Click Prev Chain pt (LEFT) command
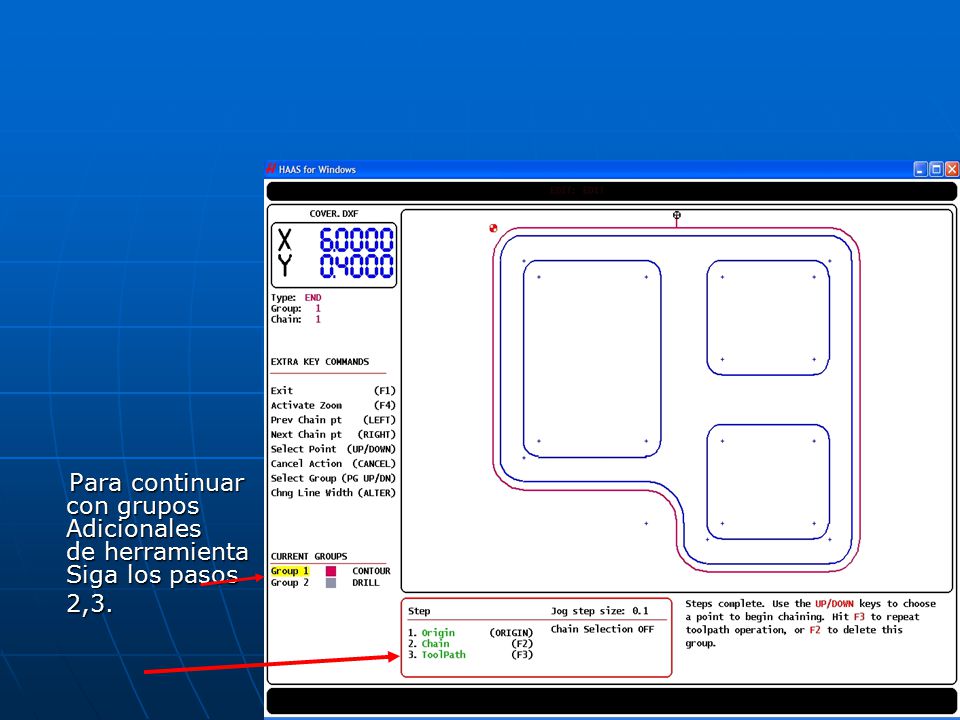Image resolution: width=960 pixels, height=720 pixels. coord(333,420)
